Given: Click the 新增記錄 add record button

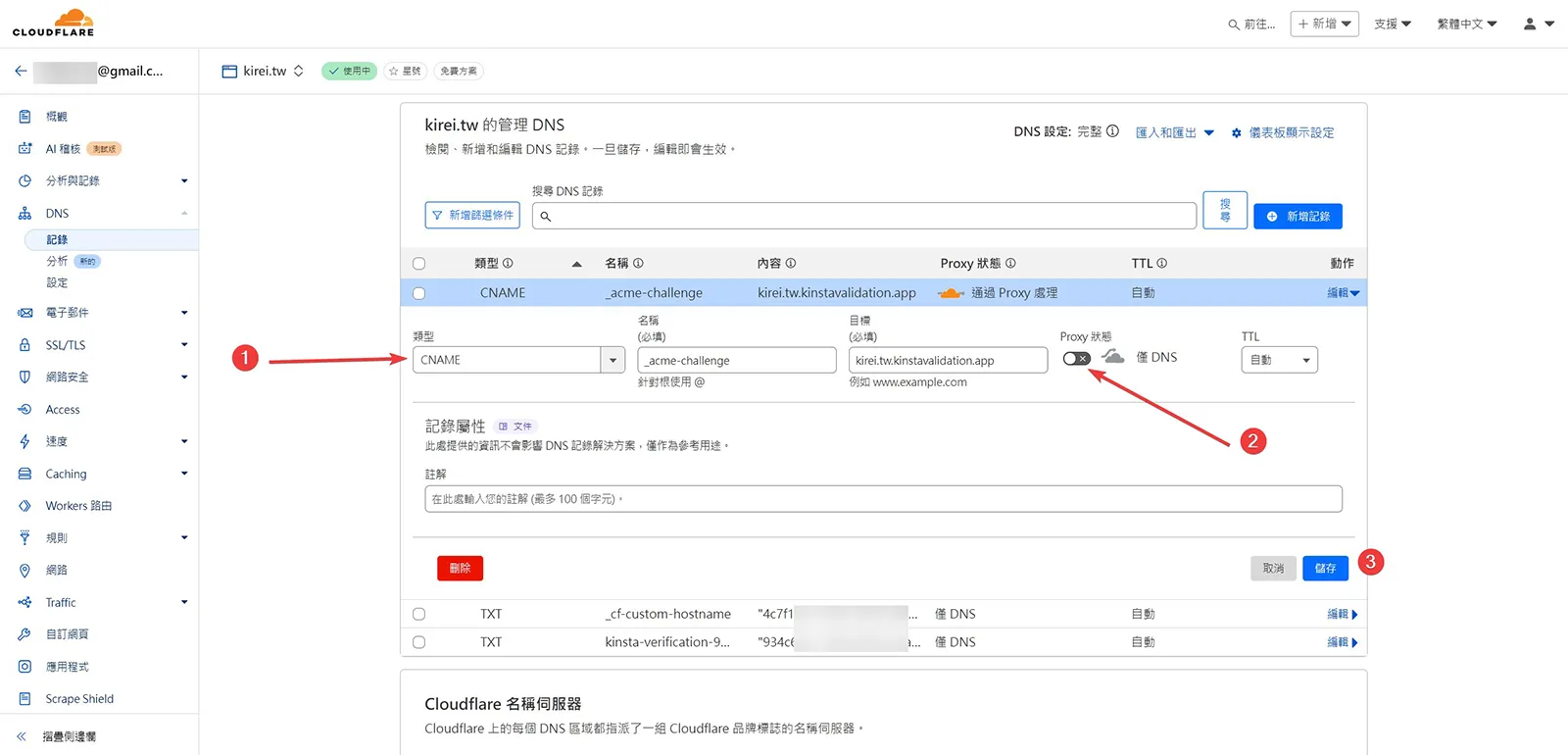Looking at the screenshot, I should click(1298, 216).
